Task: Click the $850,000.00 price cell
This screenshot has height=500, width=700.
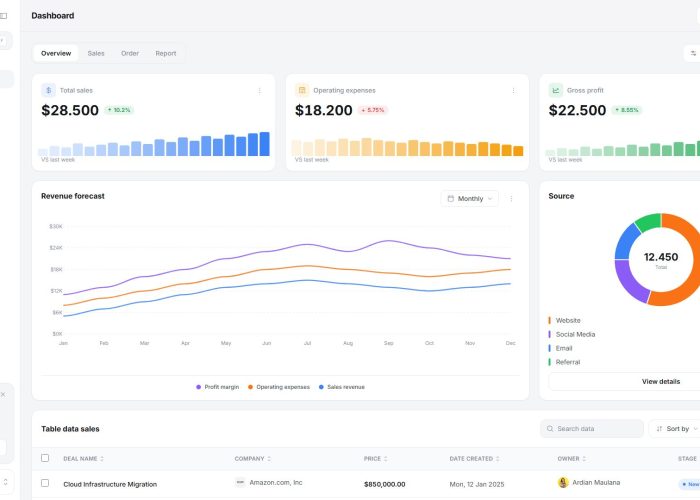Action: coord(385,484)
